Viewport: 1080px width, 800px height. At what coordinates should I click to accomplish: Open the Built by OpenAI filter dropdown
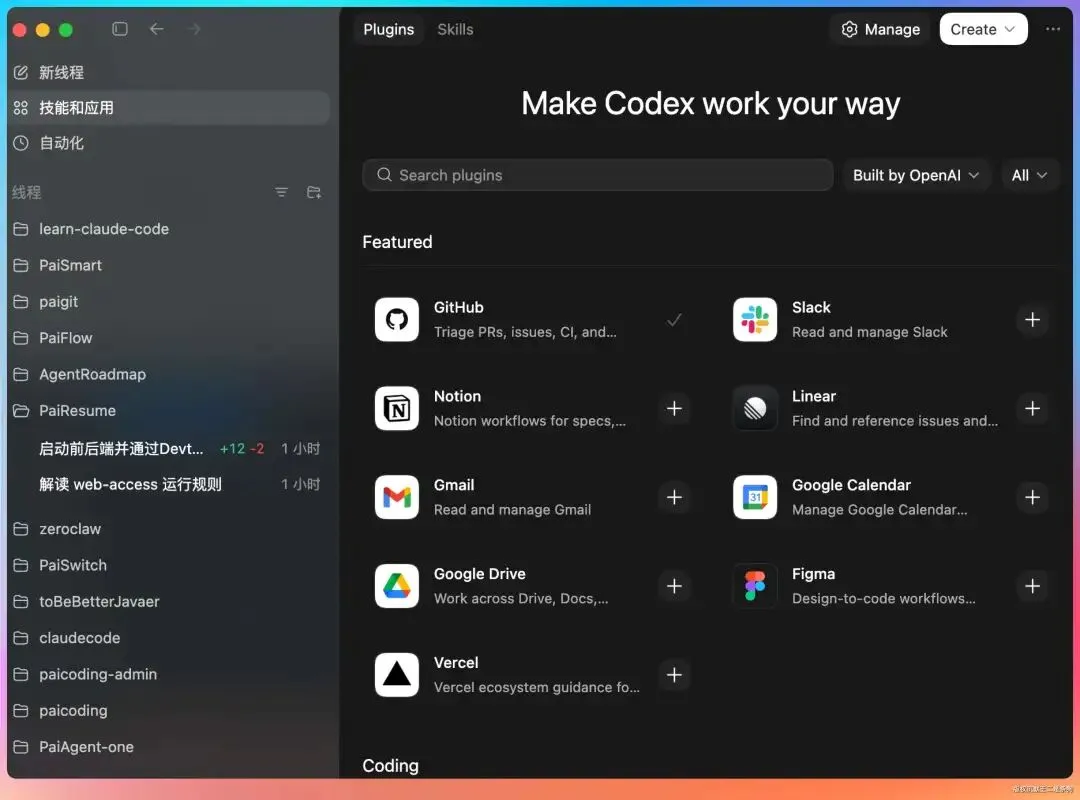(915, 175)
